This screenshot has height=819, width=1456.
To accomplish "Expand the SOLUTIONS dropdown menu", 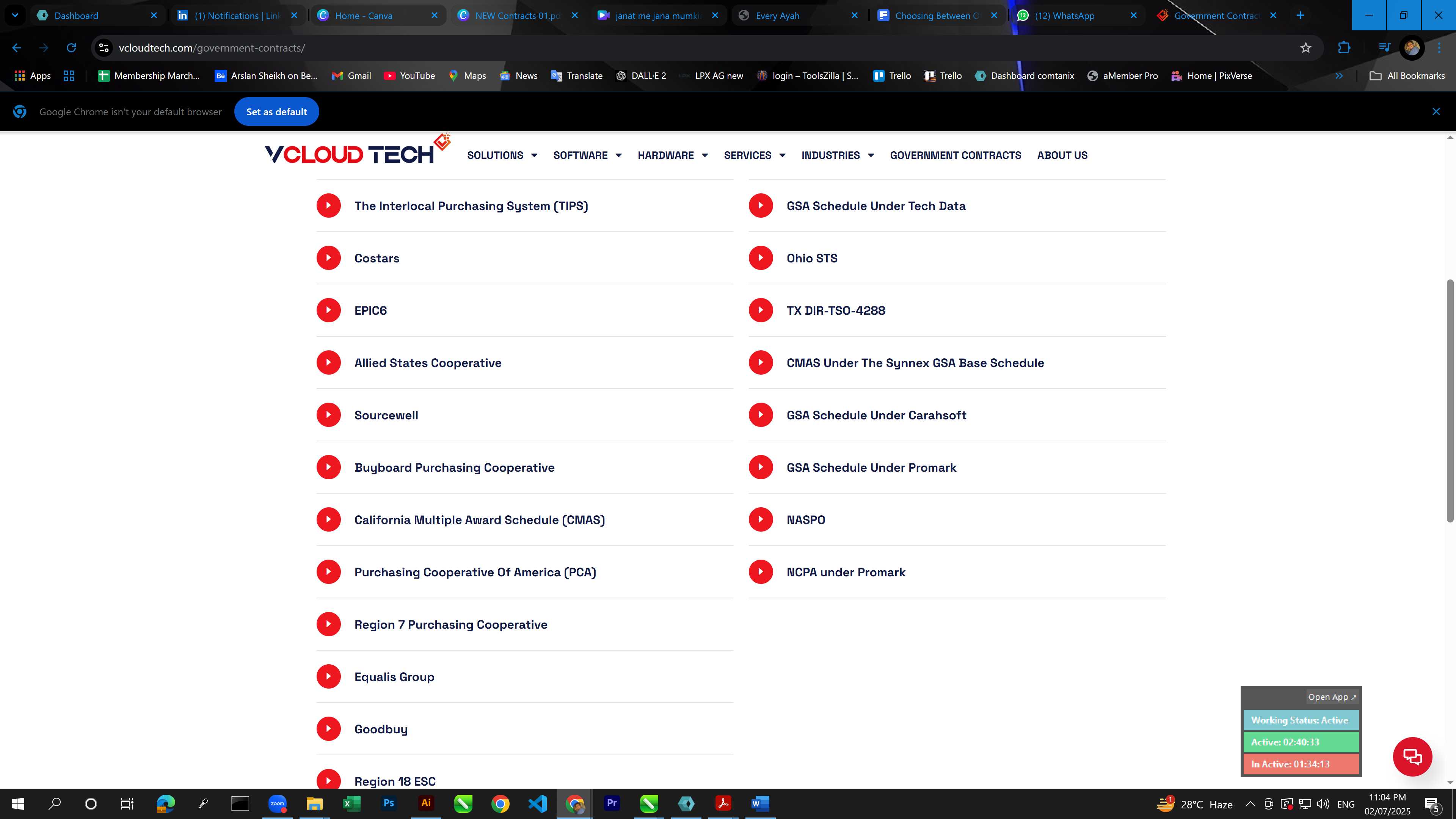I will [502, 155].
